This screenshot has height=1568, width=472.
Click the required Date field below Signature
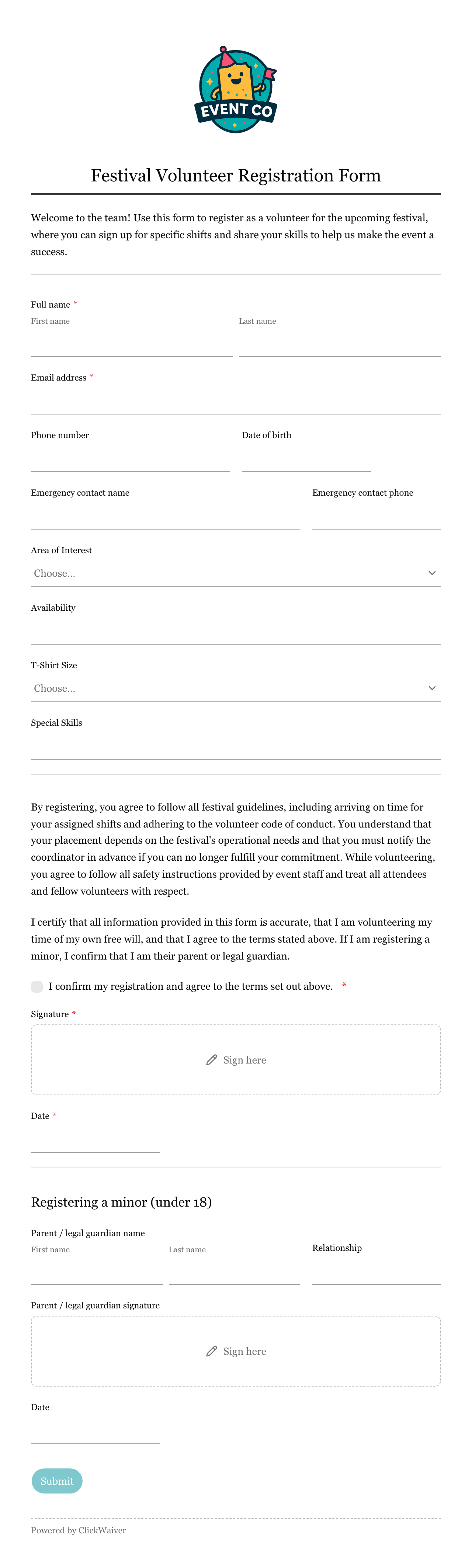[96, 1139]
